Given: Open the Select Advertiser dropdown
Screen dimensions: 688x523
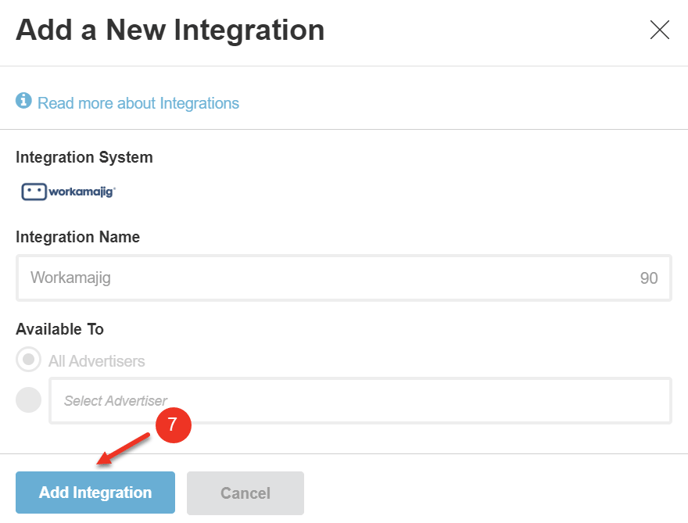Looking at the screenshot, I should pos(360,400).
